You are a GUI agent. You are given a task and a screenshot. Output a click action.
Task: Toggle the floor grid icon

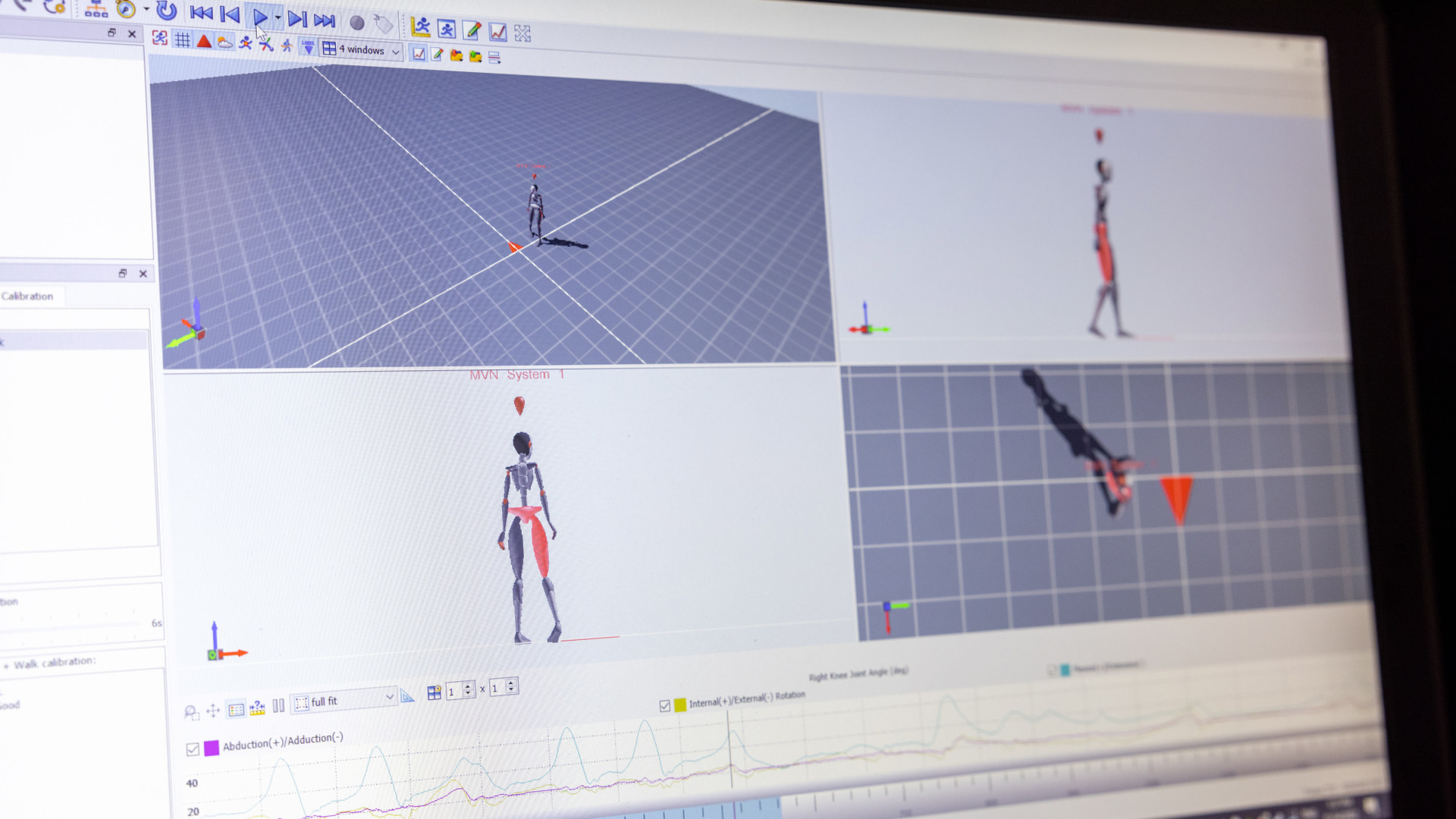(183, 39)
